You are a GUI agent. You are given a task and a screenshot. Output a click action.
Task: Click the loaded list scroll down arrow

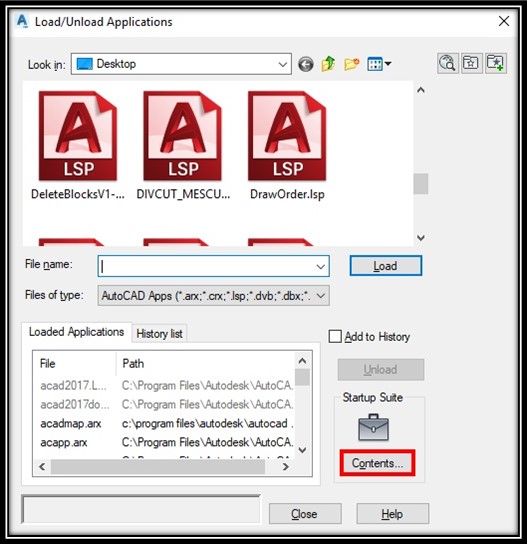click(302, 450)
